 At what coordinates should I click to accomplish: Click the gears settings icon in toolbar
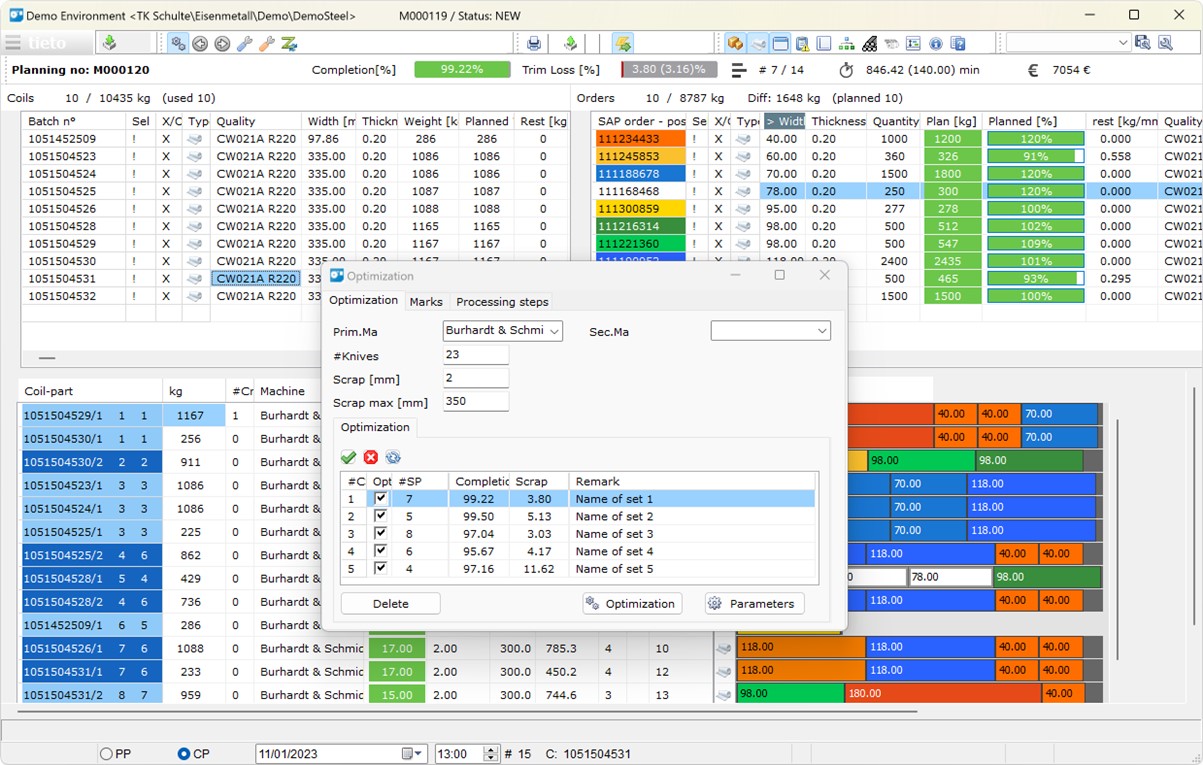pyautogui.click(x=178, y=43)
